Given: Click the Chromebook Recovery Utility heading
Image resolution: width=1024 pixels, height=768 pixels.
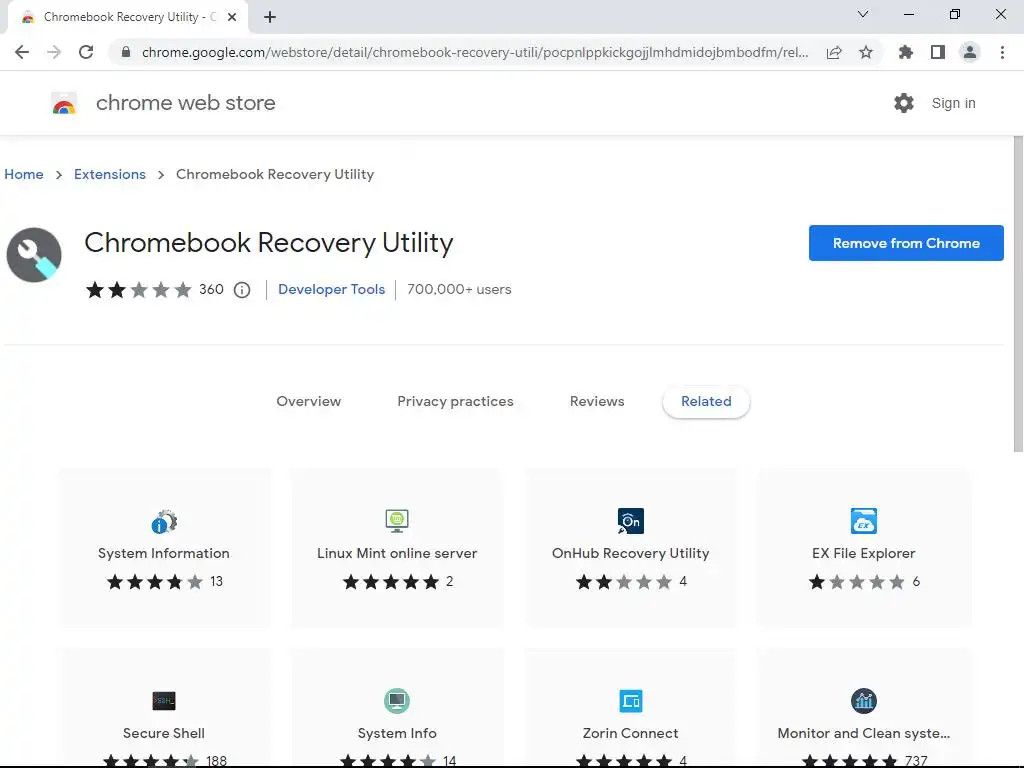Looking at the screenshot, I should pos(268,243).
